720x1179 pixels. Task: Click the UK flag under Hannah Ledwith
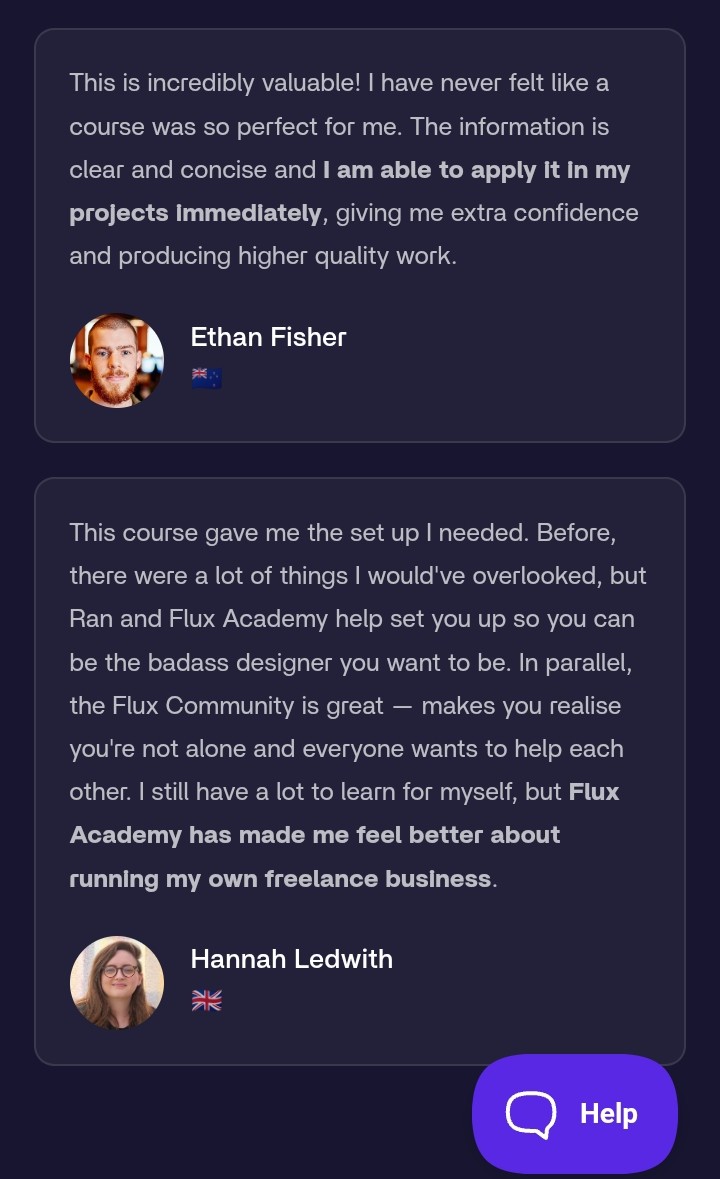tap(207, 1000)
